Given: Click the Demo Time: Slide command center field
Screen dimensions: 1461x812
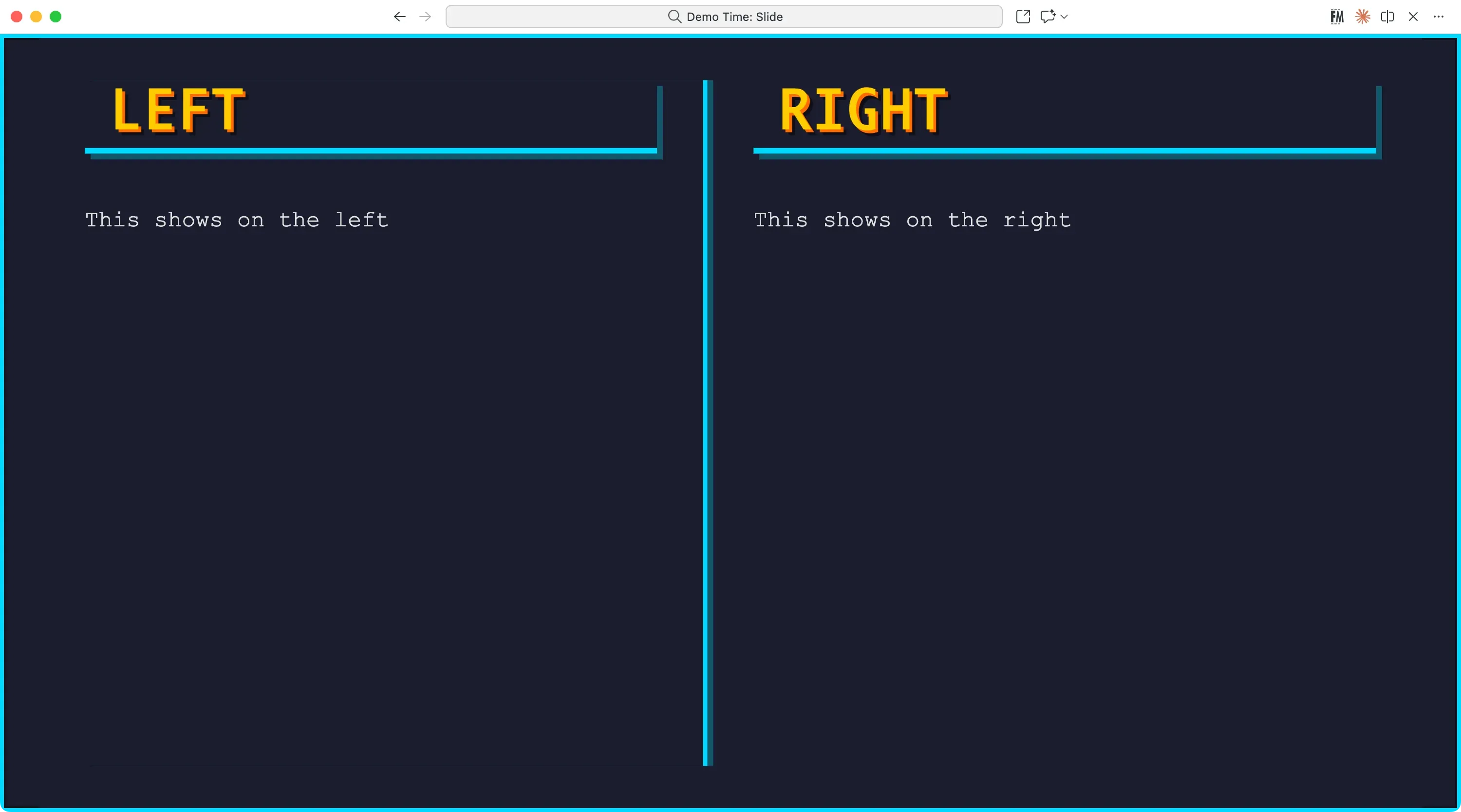Looking at the screenshot, I should [724, 17].
